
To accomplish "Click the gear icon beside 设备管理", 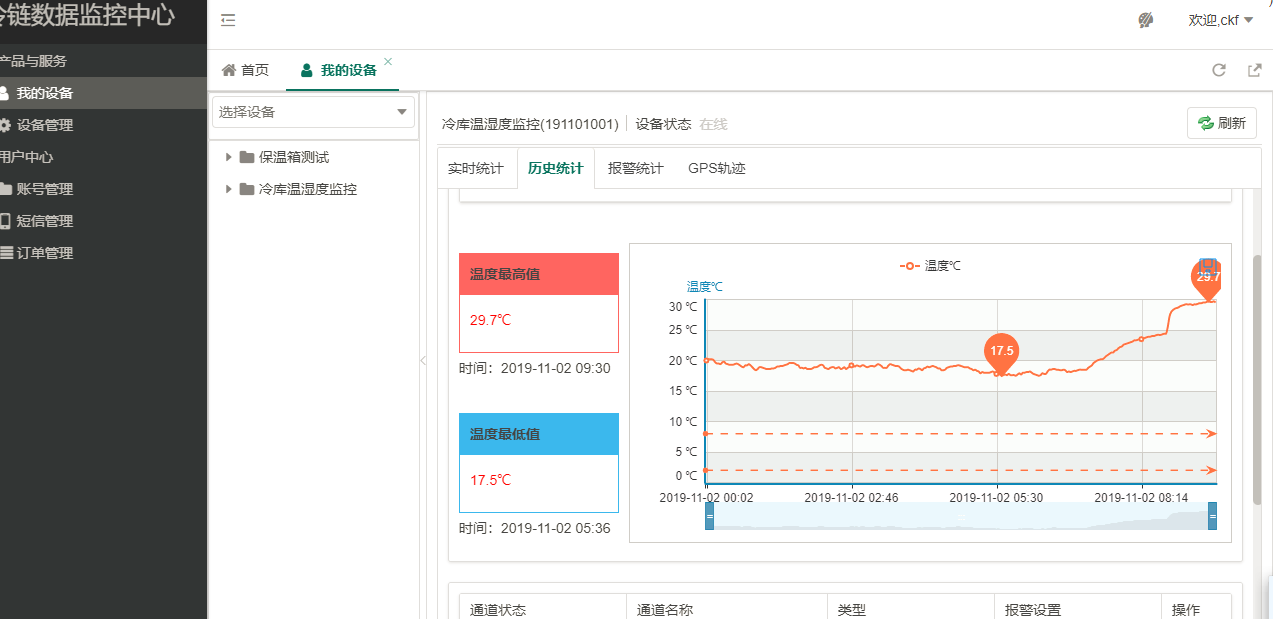I will pos(5,125).
